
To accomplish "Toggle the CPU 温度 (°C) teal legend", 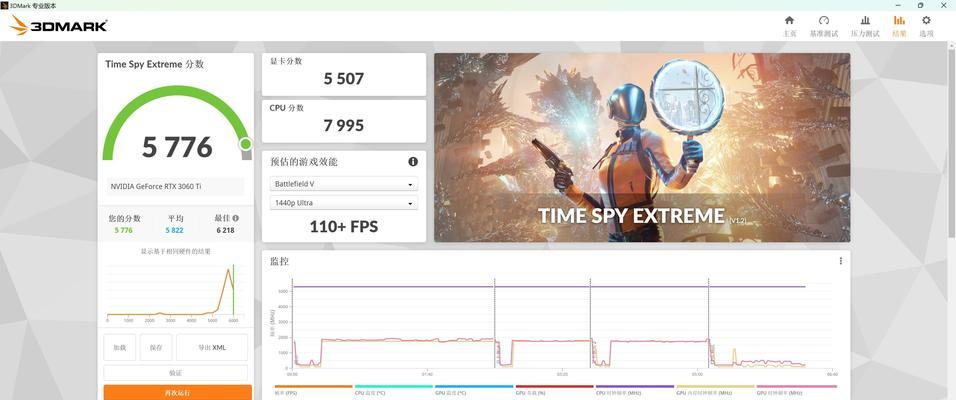I will 394,389.
